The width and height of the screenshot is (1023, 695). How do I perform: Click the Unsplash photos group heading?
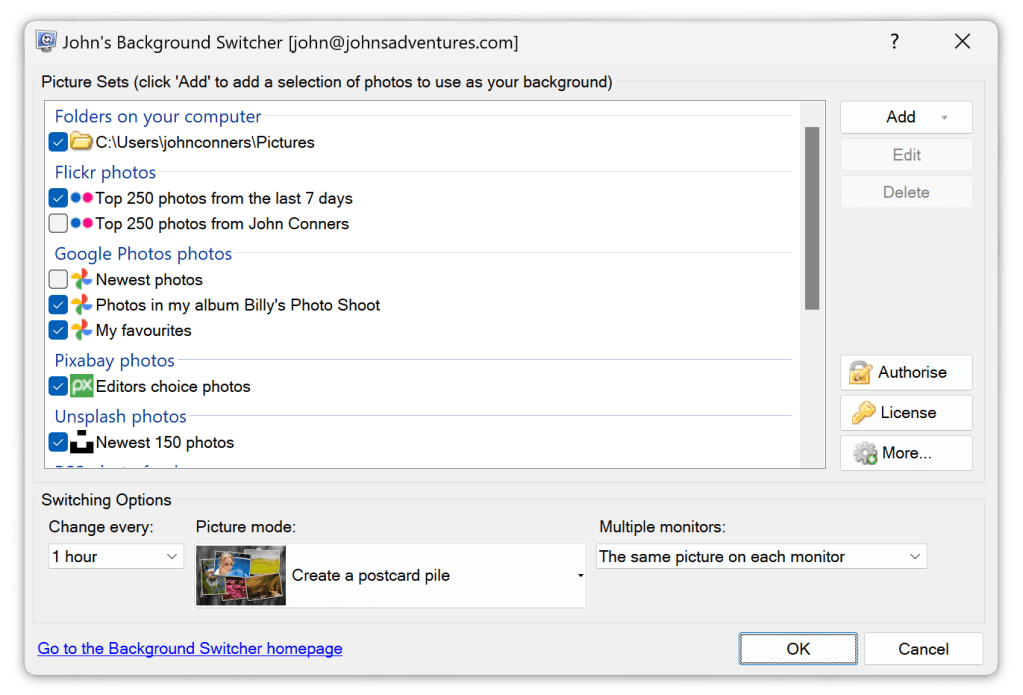point(120,416)
